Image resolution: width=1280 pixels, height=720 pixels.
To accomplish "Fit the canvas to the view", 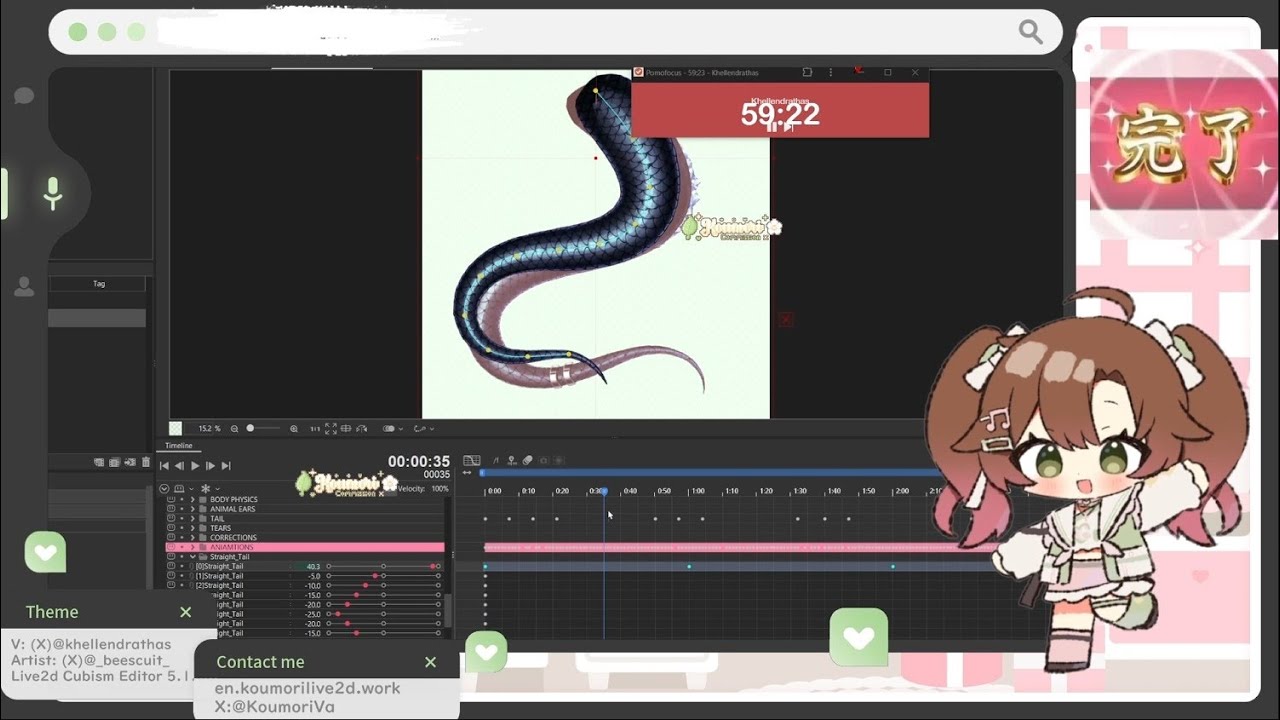I will [x=331, y=429].
